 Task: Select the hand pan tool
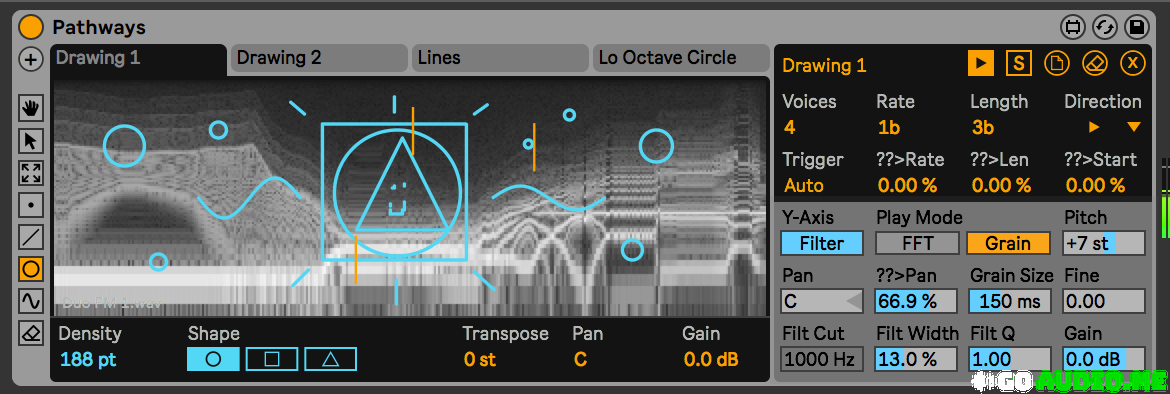pos(31,109)
